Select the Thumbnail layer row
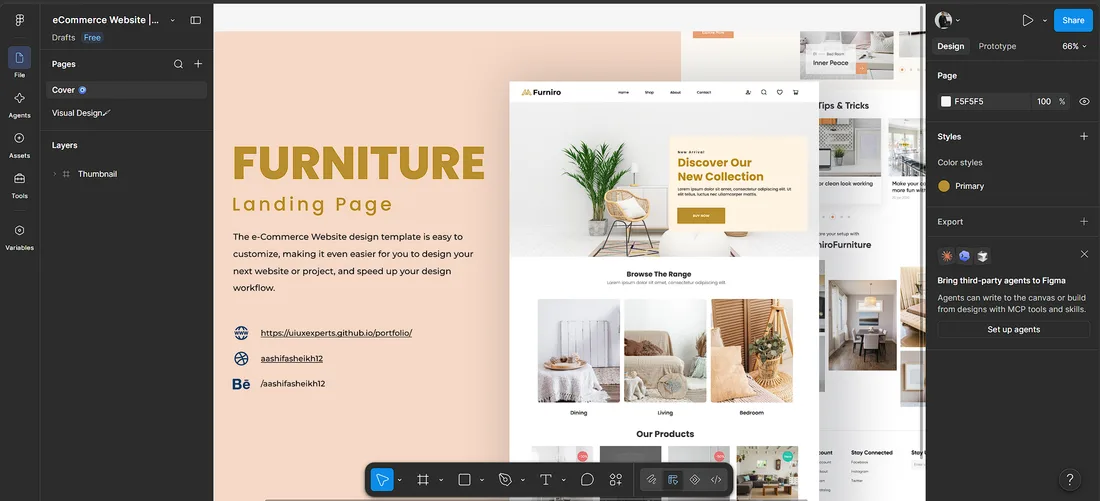The width and height of the screenshot is (1100, 501). 126,174
